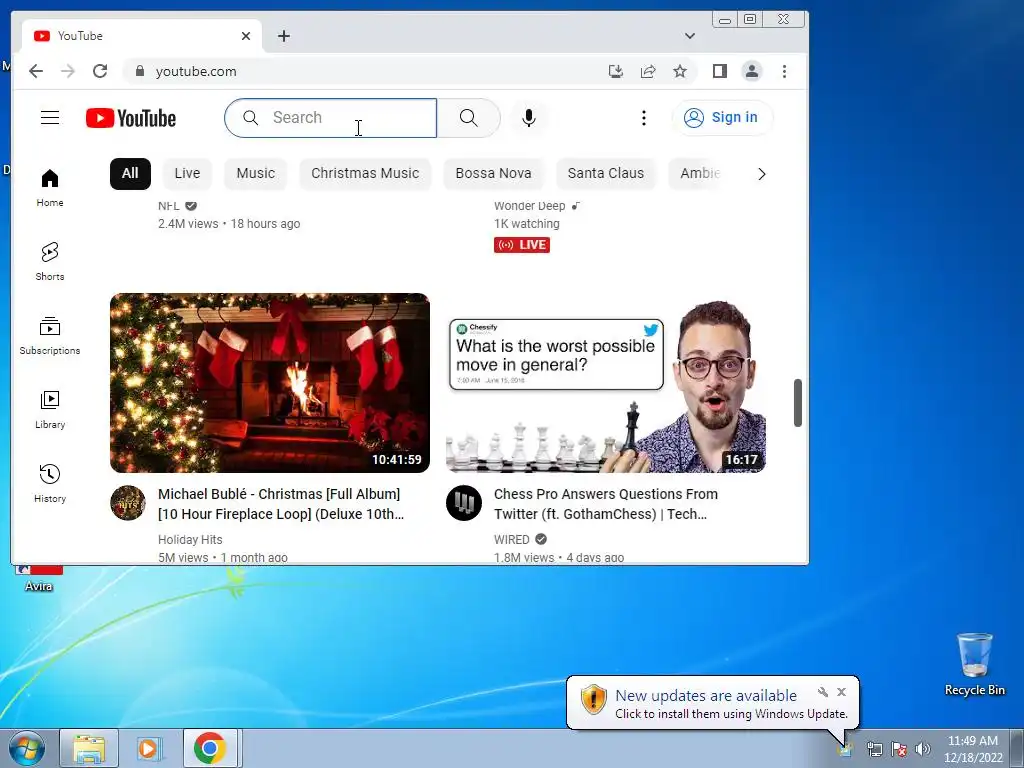
Task: Open the YouTube hamburger guide menu
Action: 50,118
